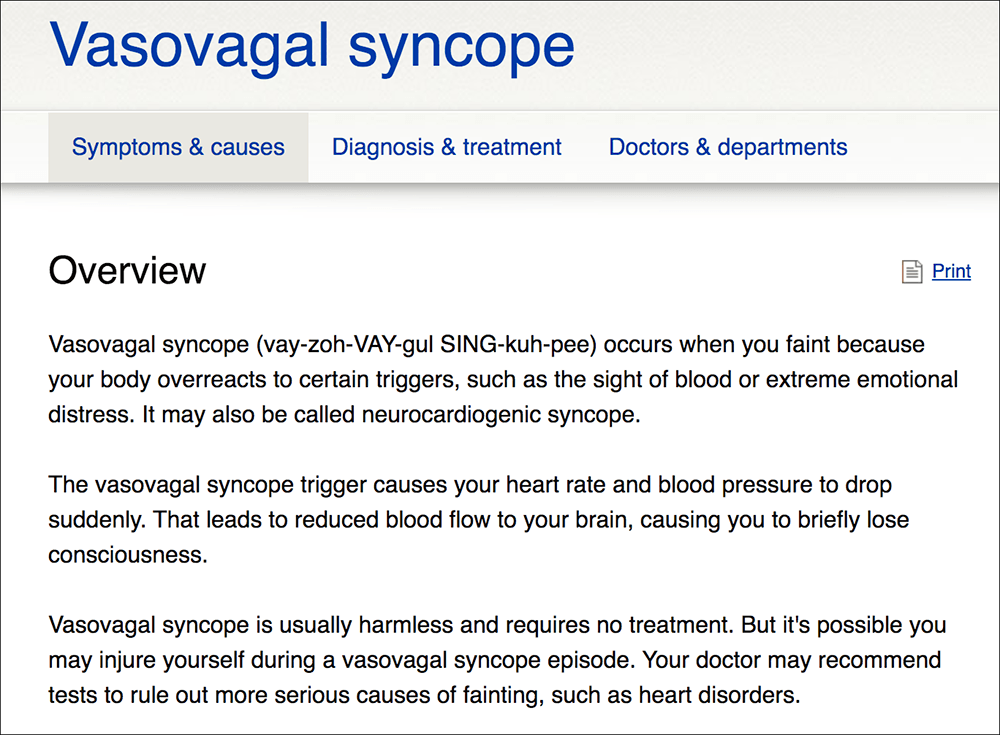The height and width of the screenshot is (735, 1000).
Task: Click the phrase sight of blood
Action: click(662, 380)
